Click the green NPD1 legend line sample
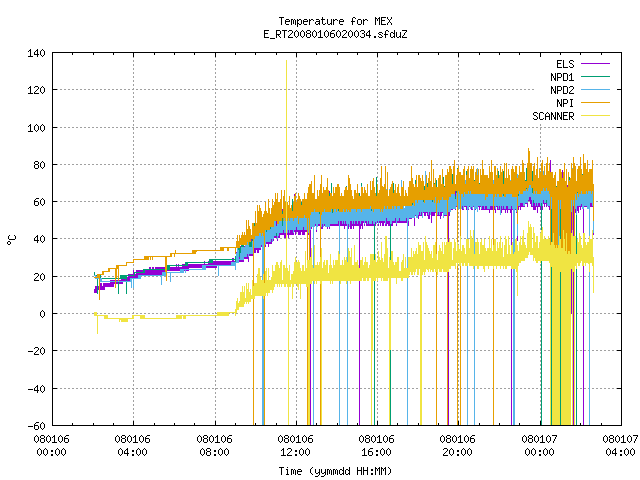640x480 pixels. [x=595, y=76]
